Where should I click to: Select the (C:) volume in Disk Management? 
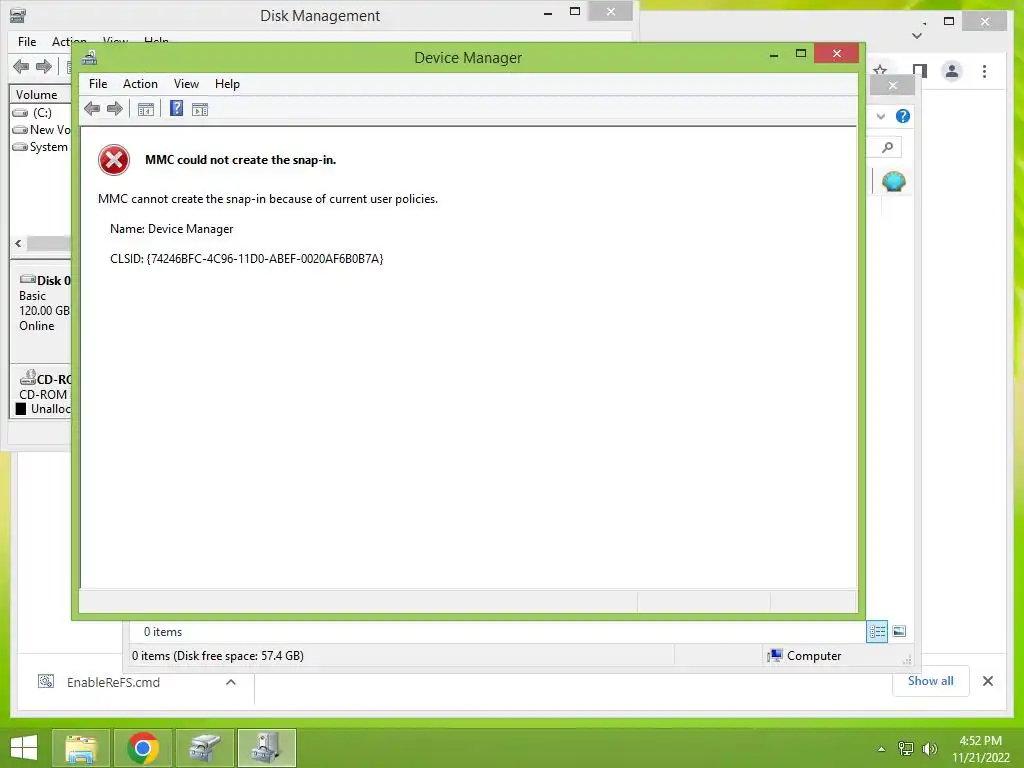coord(40,112)
